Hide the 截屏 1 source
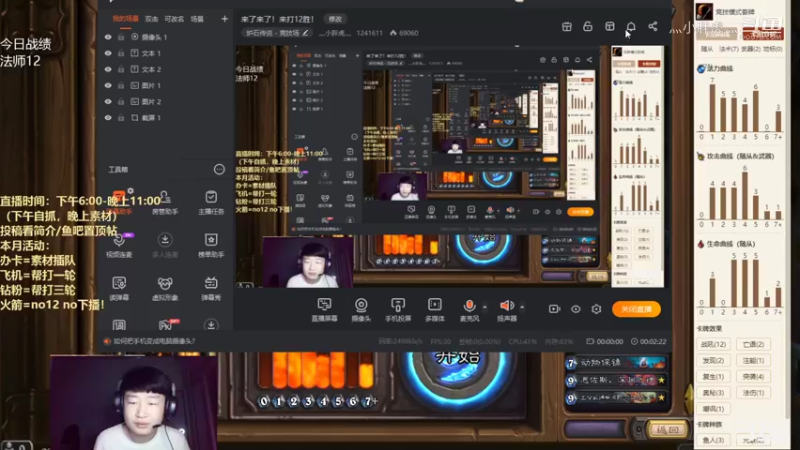This screenshot has width=800, height=450. point(108,118)
